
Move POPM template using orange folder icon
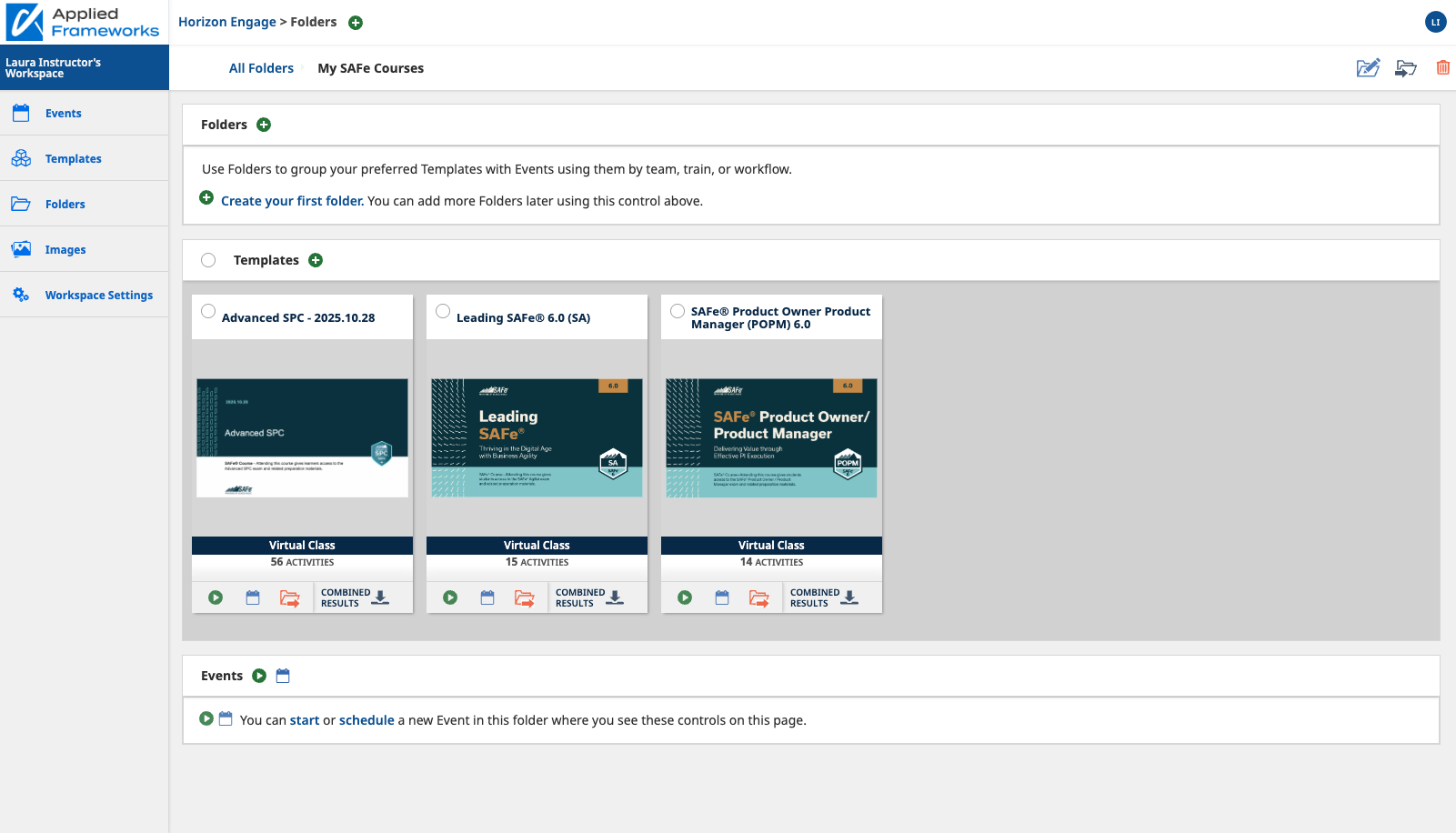tap(758, 597)
